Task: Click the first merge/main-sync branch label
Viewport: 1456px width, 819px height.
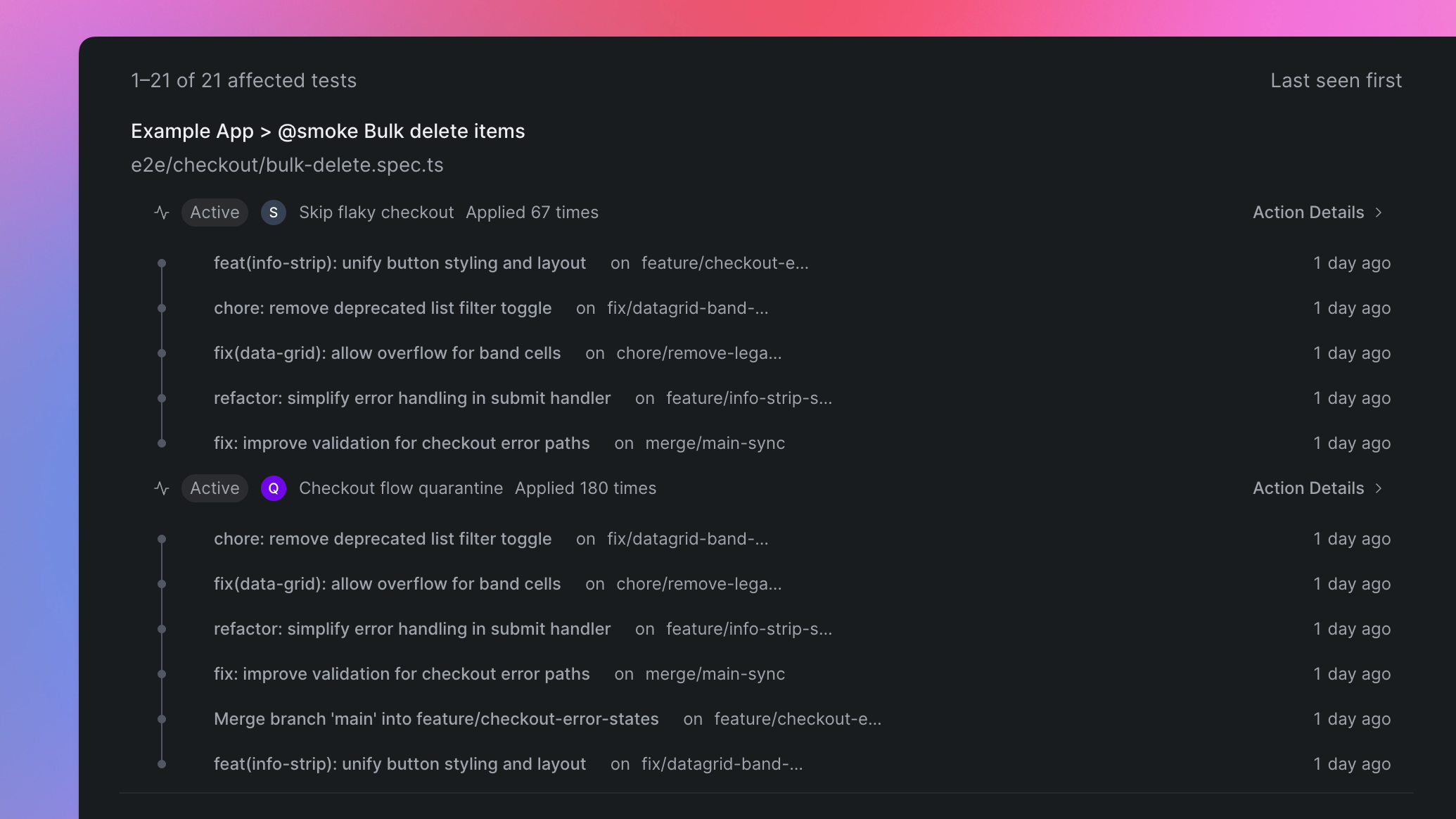Action: click(x=715, y=443)
